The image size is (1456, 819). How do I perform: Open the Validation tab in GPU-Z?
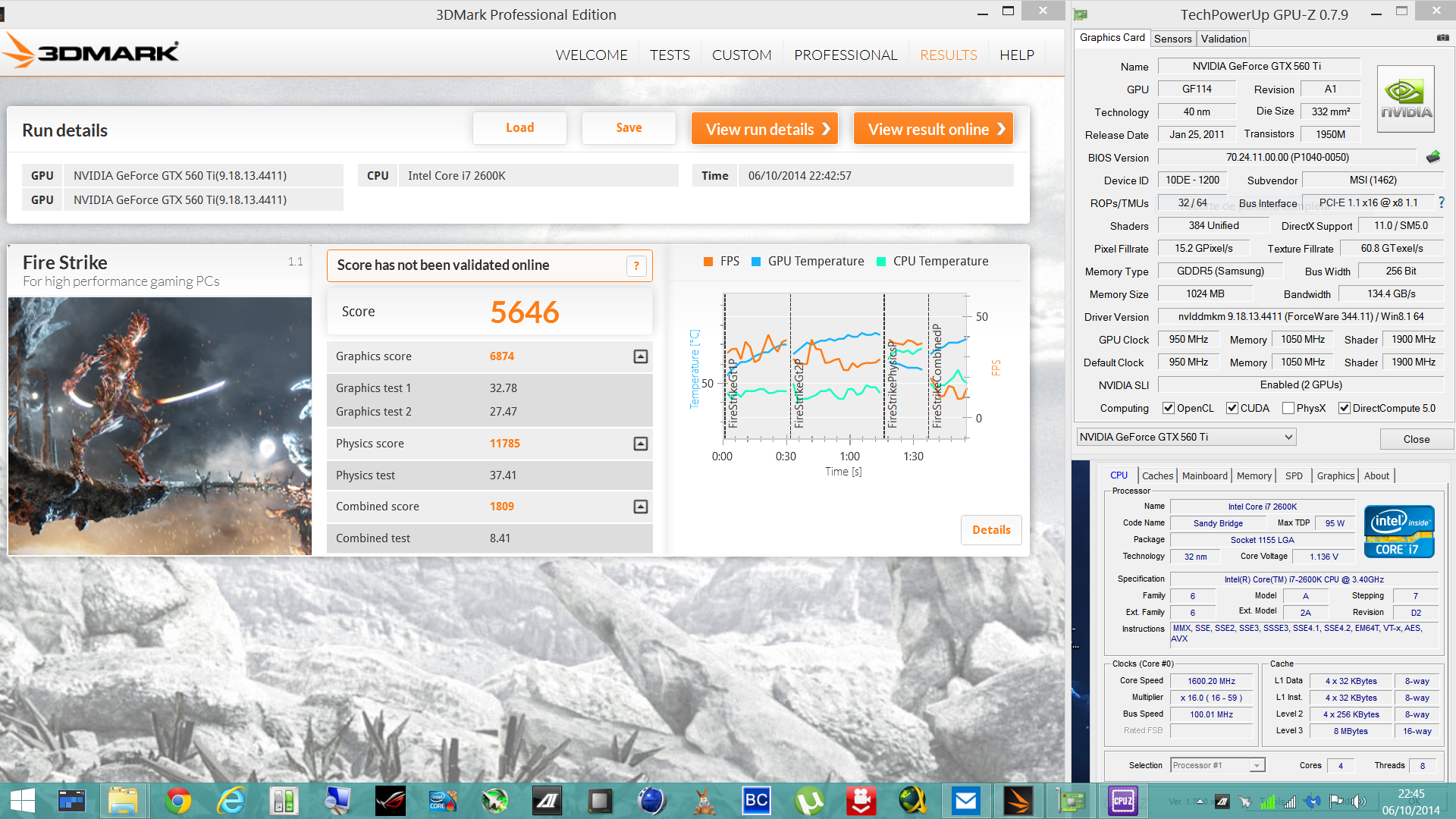click(x=1223, y=39)
